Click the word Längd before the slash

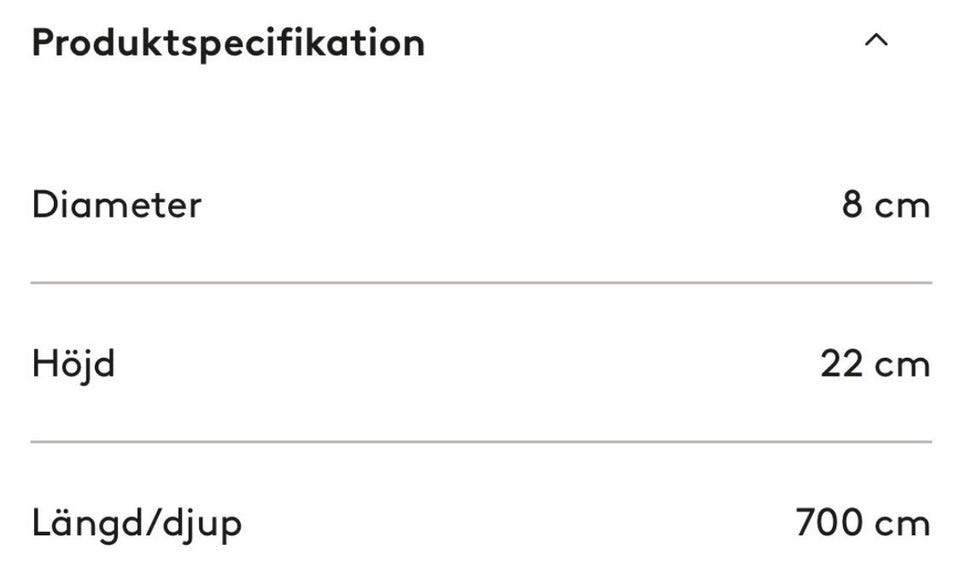coord(85,523)
